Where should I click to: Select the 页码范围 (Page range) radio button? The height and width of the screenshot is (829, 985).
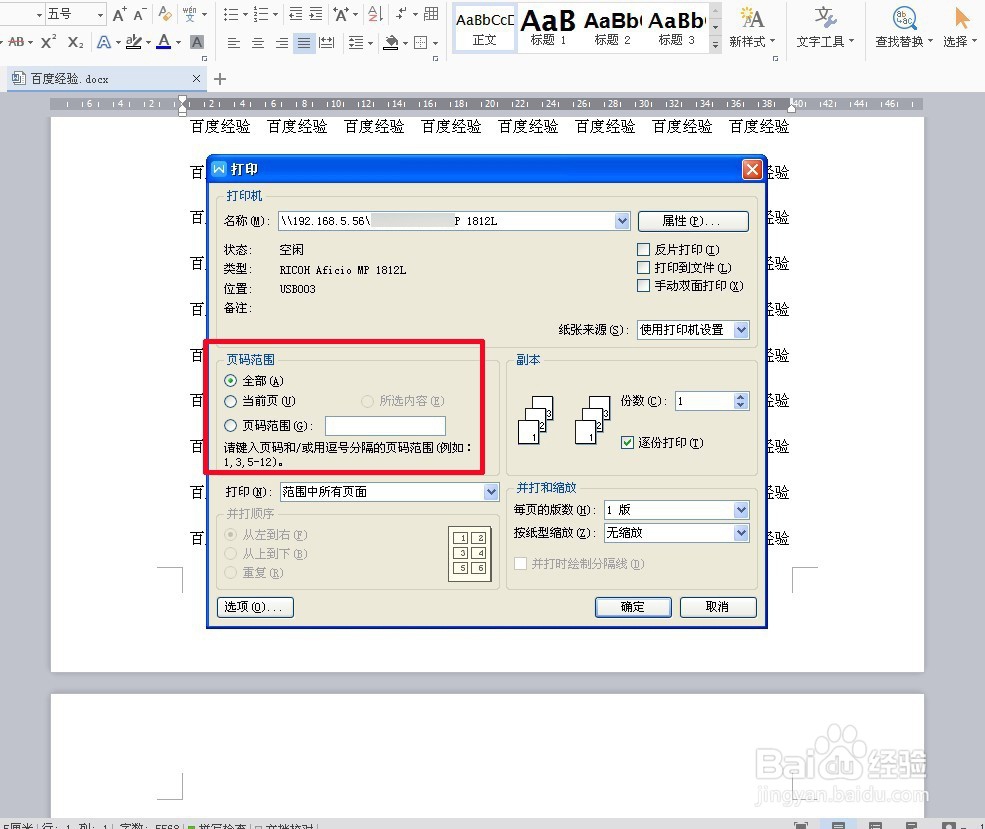pos(231,426)
